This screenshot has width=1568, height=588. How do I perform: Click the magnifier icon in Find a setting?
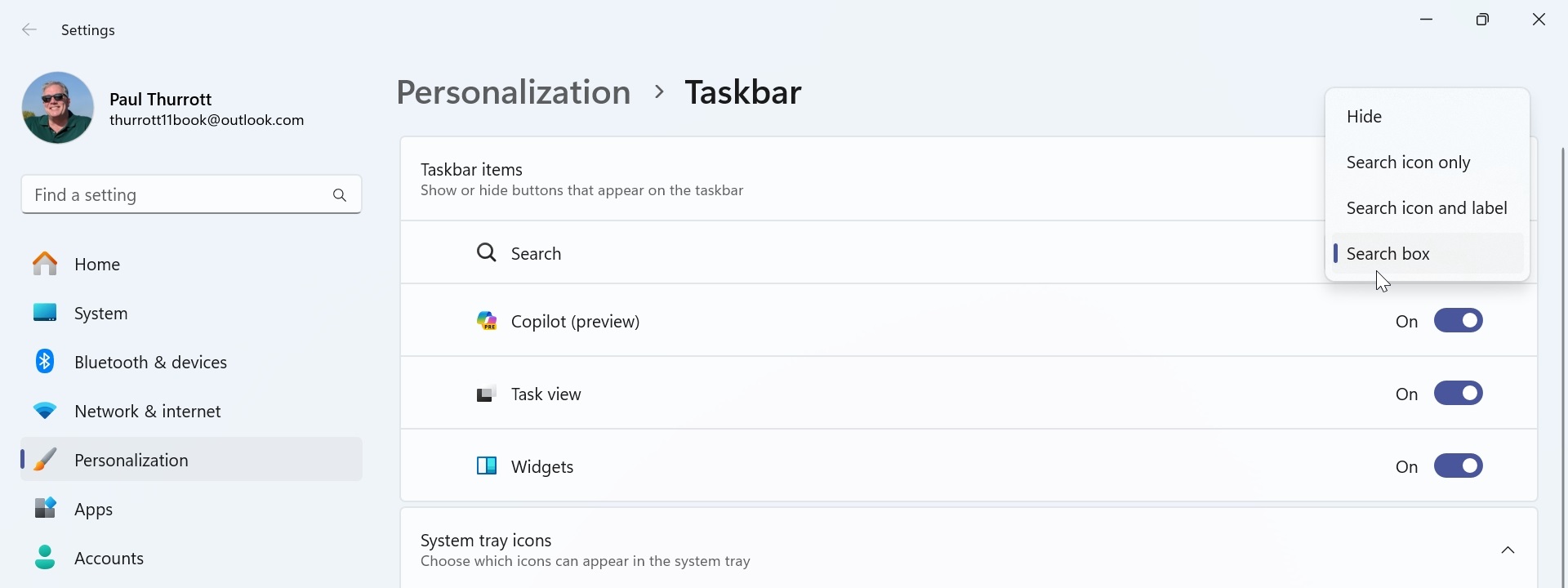340,195
